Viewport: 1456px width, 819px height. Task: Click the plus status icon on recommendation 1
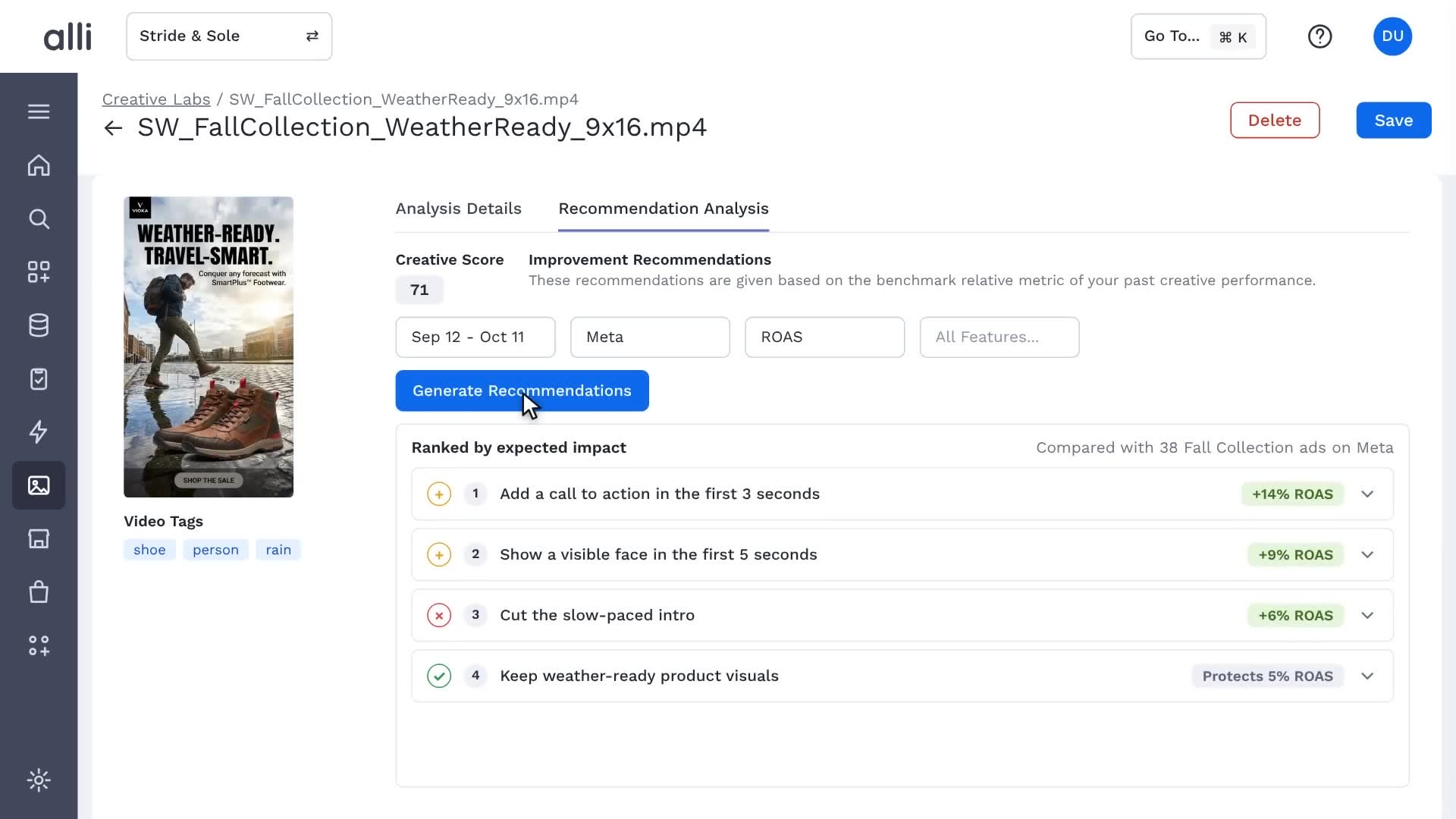439,494
